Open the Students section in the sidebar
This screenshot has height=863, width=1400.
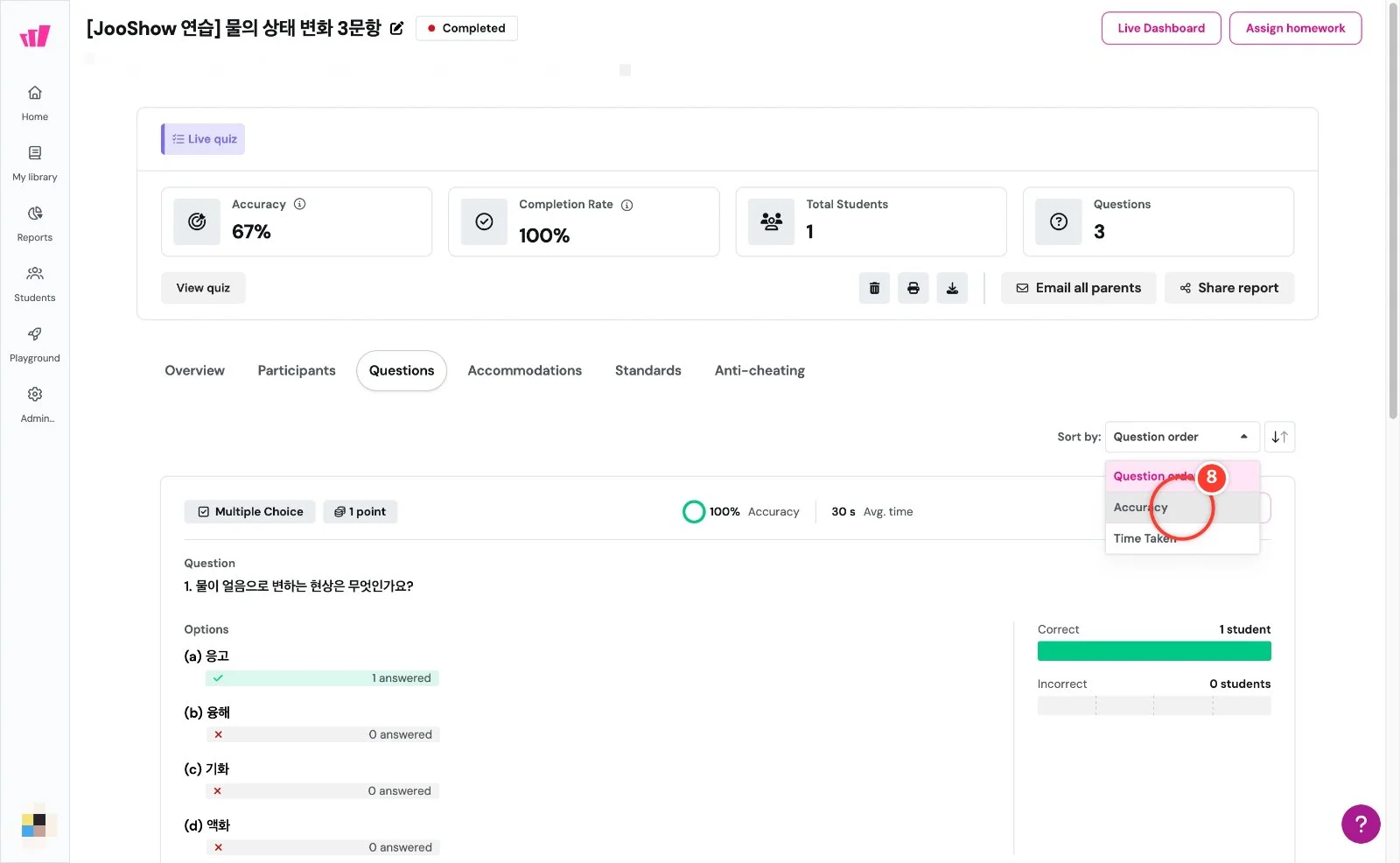click(x=35, y=284)
